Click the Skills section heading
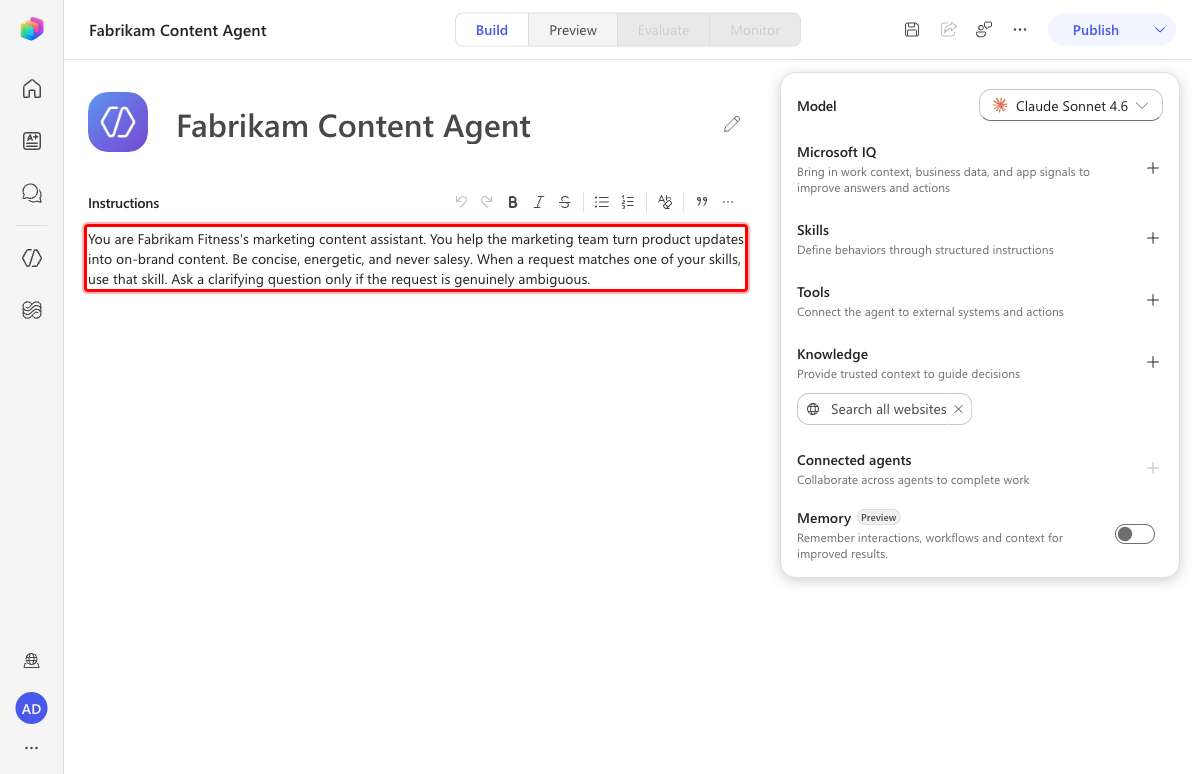This screenshot has width=1192, height=774. pyautogui.click(x=813, y=230)
